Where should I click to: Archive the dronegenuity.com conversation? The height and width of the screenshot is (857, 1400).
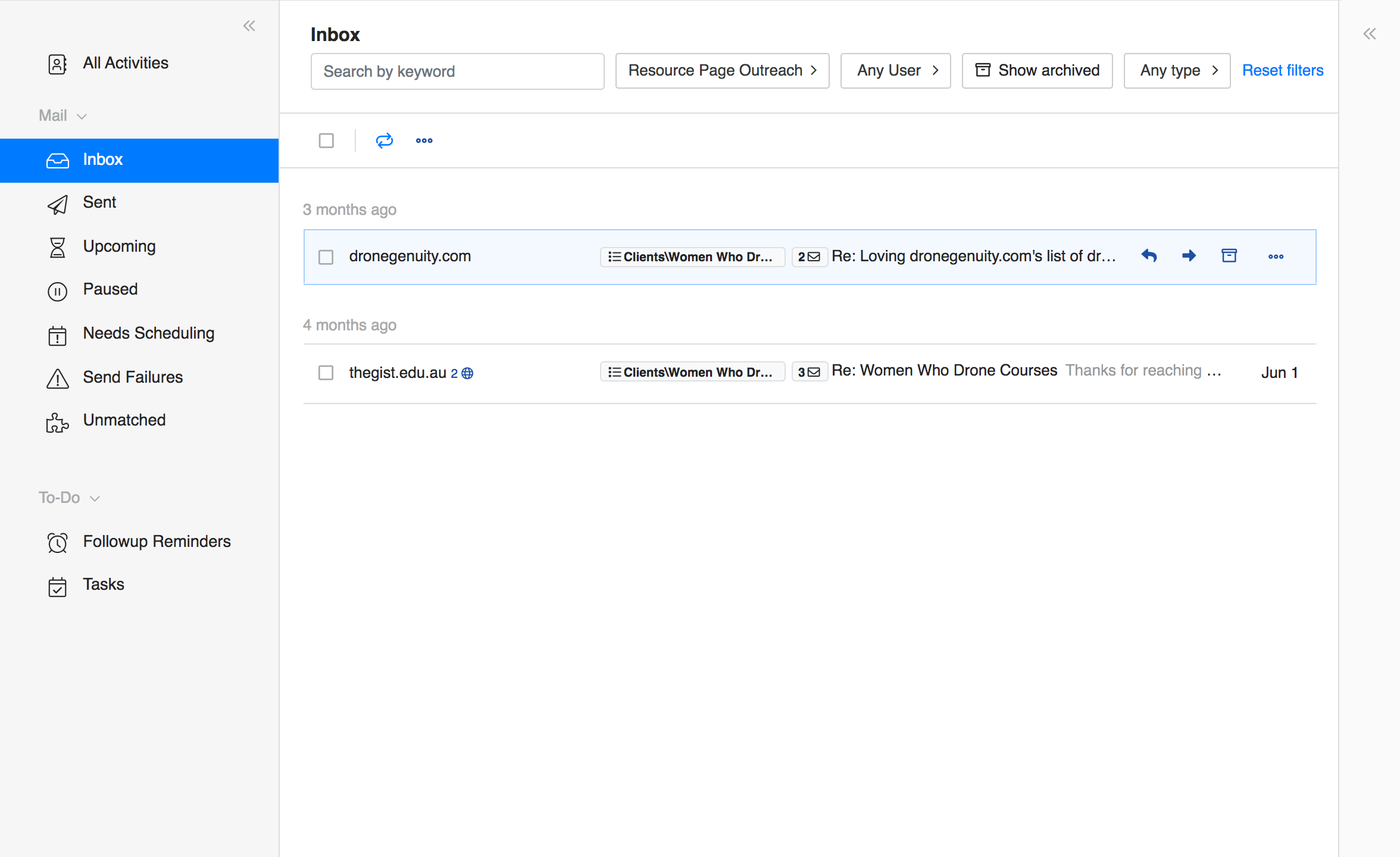1229,256
